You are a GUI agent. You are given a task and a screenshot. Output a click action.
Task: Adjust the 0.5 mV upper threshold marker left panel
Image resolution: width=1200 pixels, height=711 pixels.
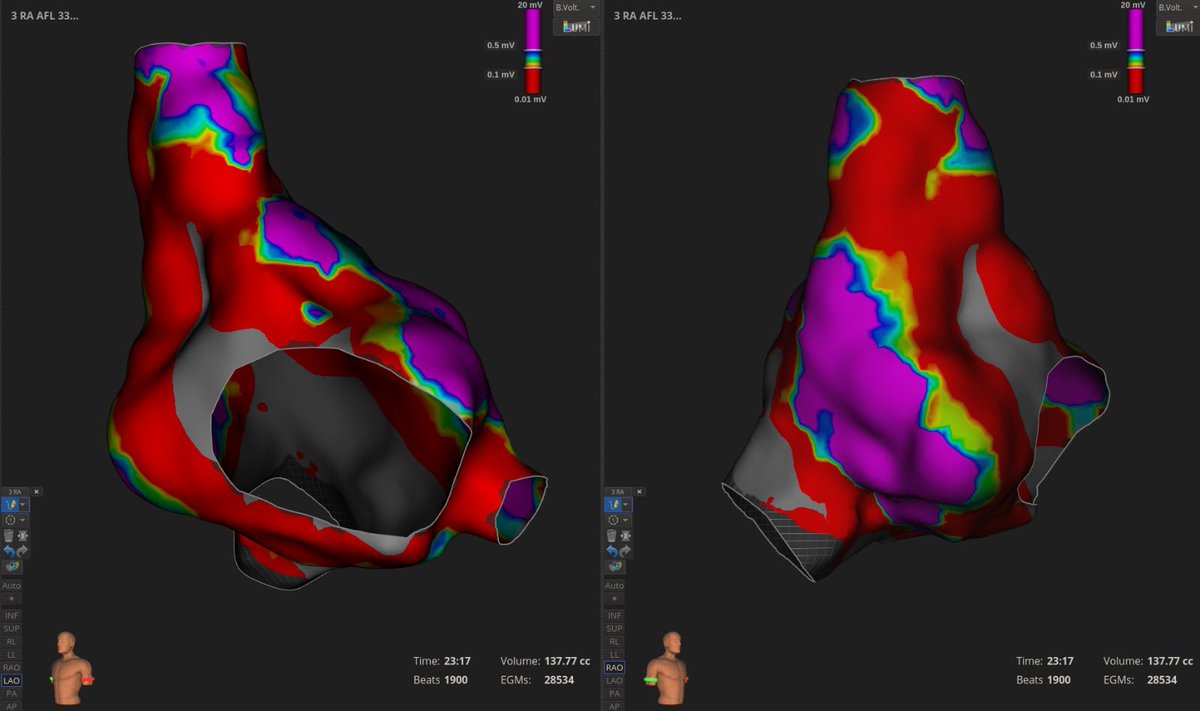coord(534,50)
